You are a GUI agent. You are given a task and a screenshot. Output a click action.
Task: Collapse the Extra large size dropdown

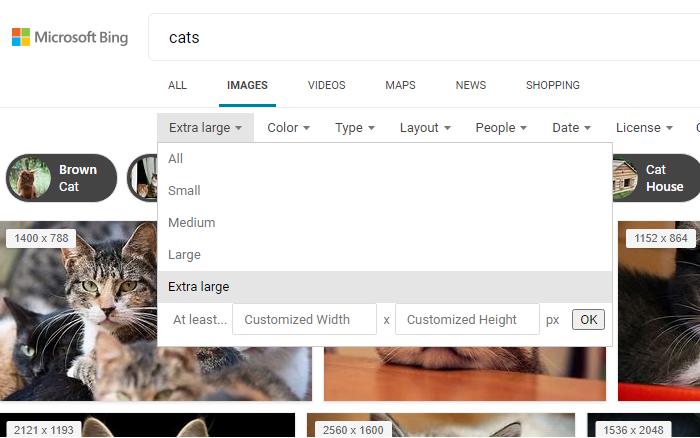tap(205, 128)
